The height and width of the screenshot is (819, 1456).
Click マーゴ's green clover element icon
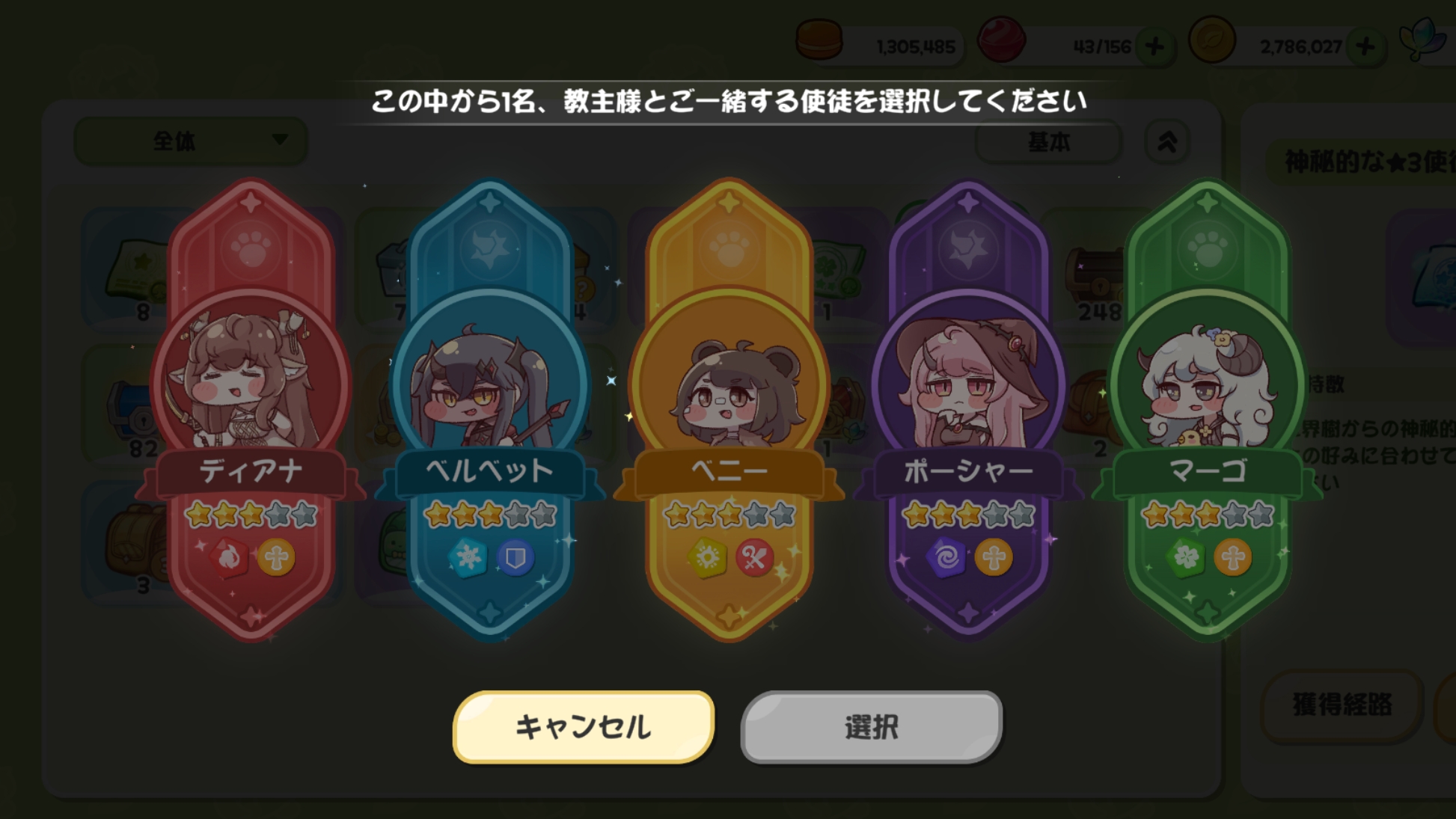tap(1186, 558)
